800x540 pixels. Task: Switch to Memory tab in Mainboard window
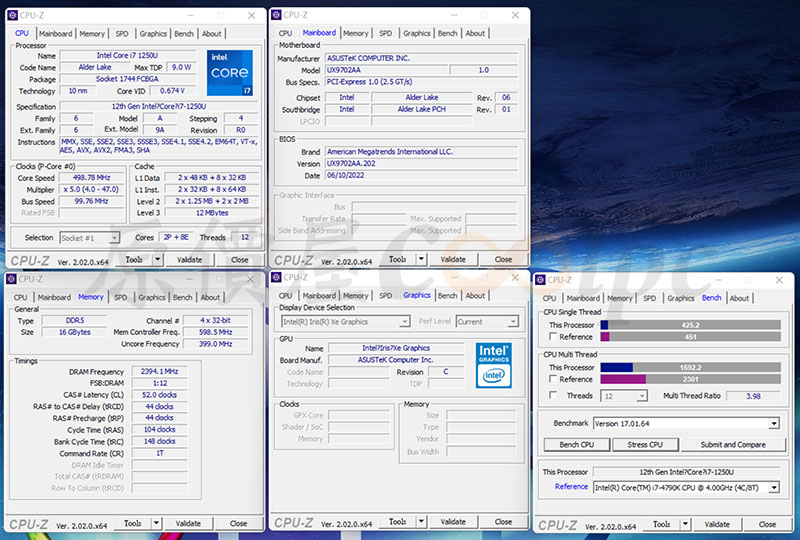(x=356, y=33)
